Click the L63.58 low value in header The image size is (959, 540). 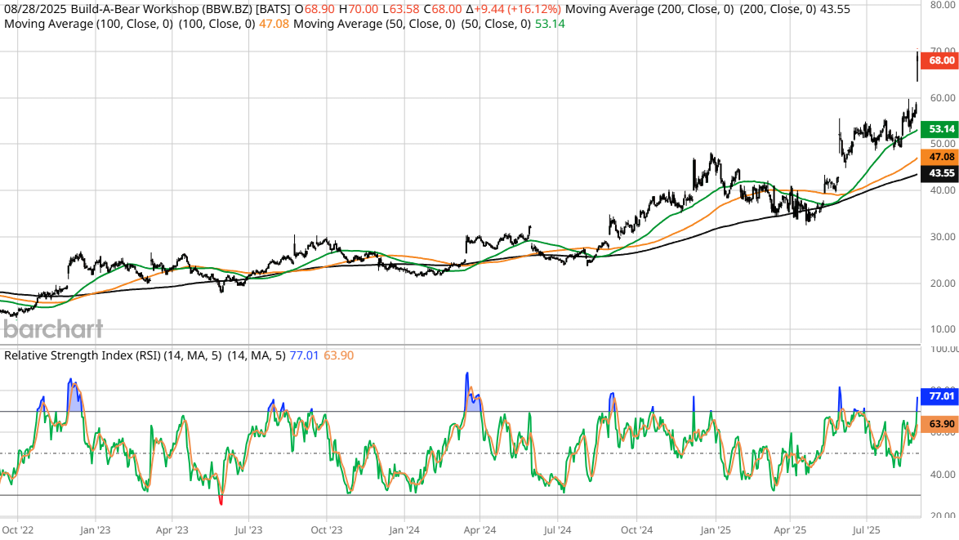[401, 10]
